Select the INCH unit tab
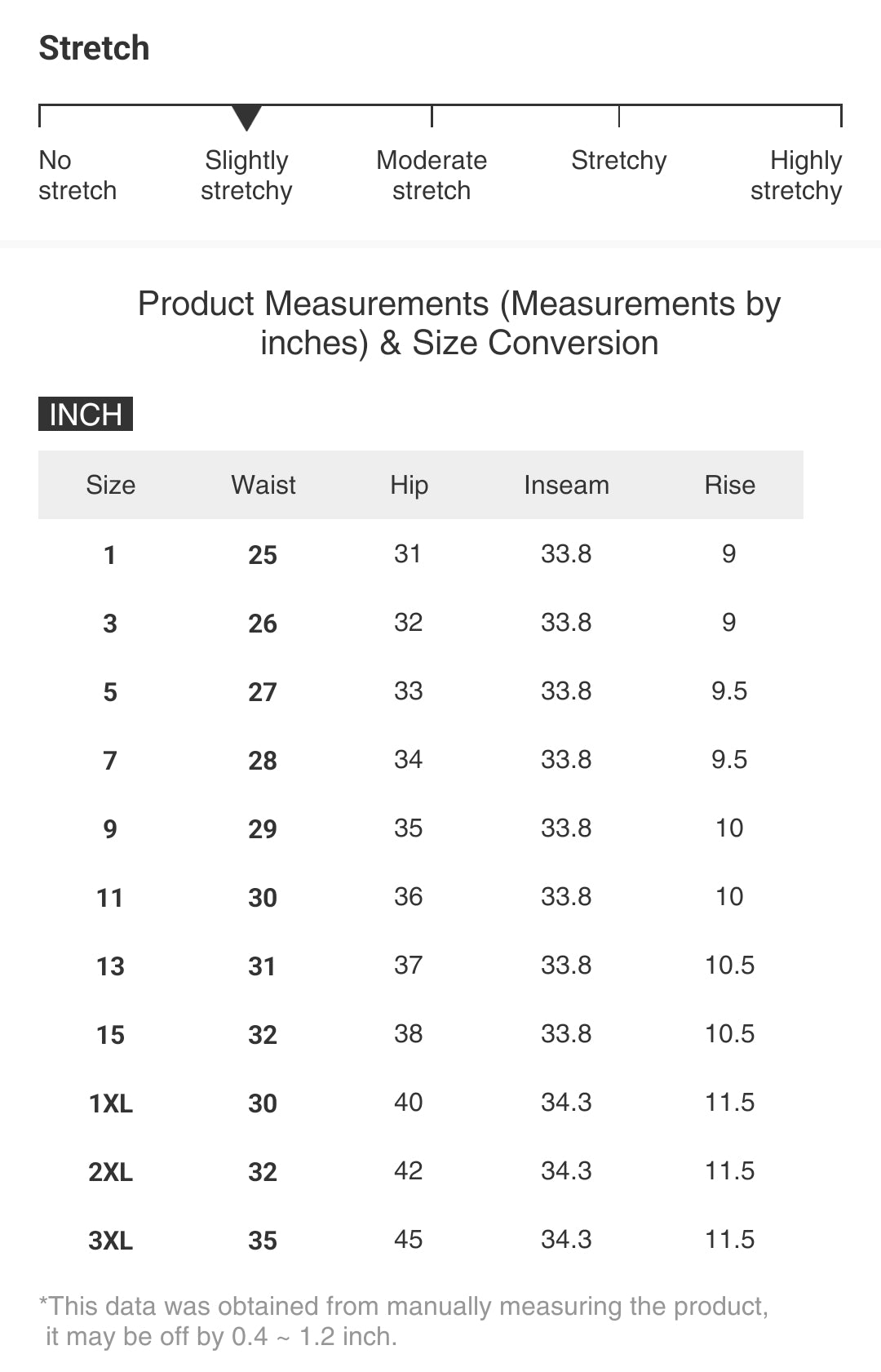This screenshot has width=881, height=1372. 86,414
